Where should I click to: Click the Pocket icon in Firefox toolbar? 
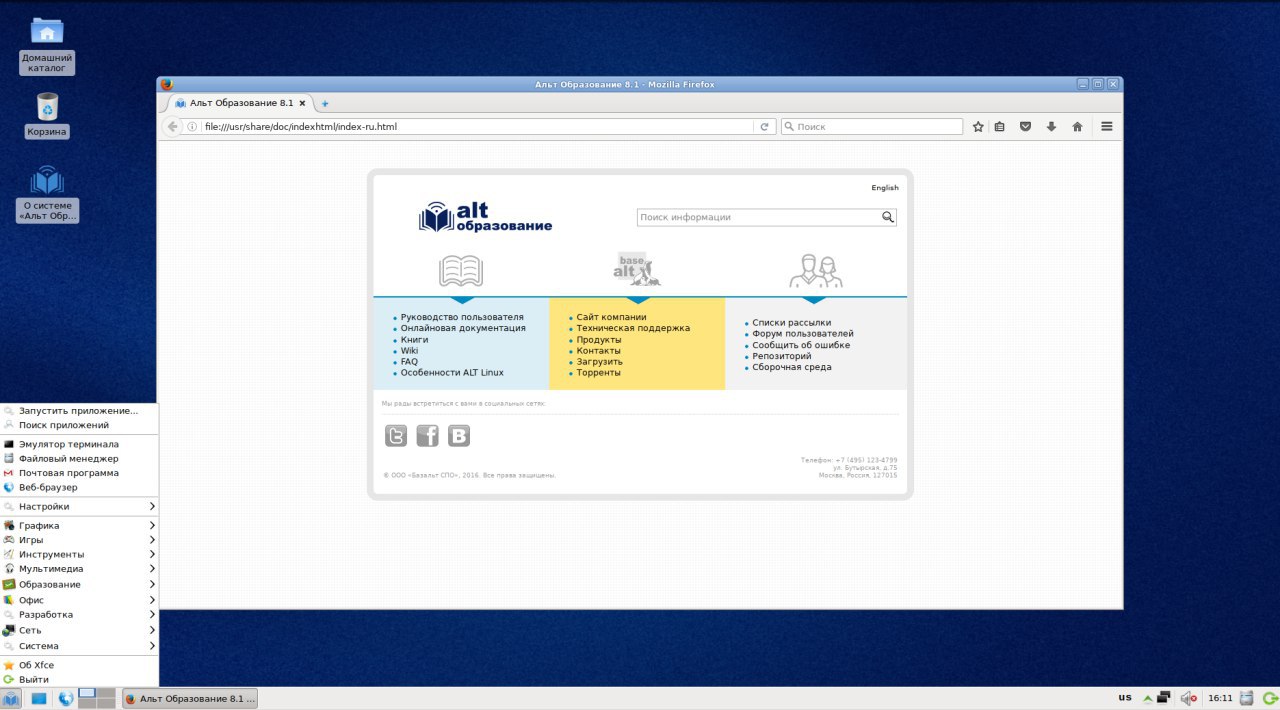pyautogui.click(x=1025, y=127)
